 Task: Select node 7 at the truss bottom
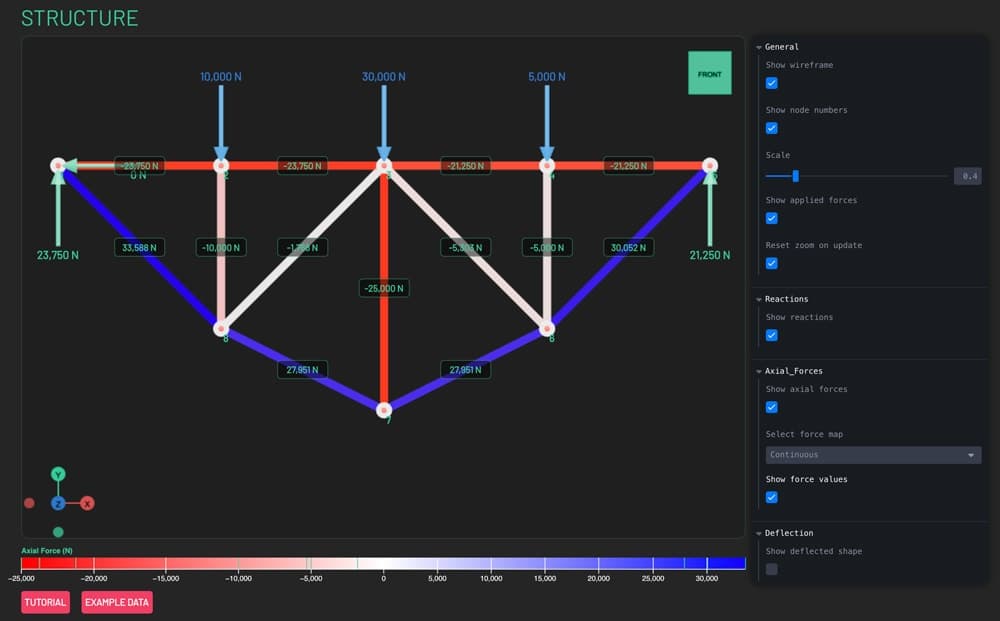click(385, 408)
